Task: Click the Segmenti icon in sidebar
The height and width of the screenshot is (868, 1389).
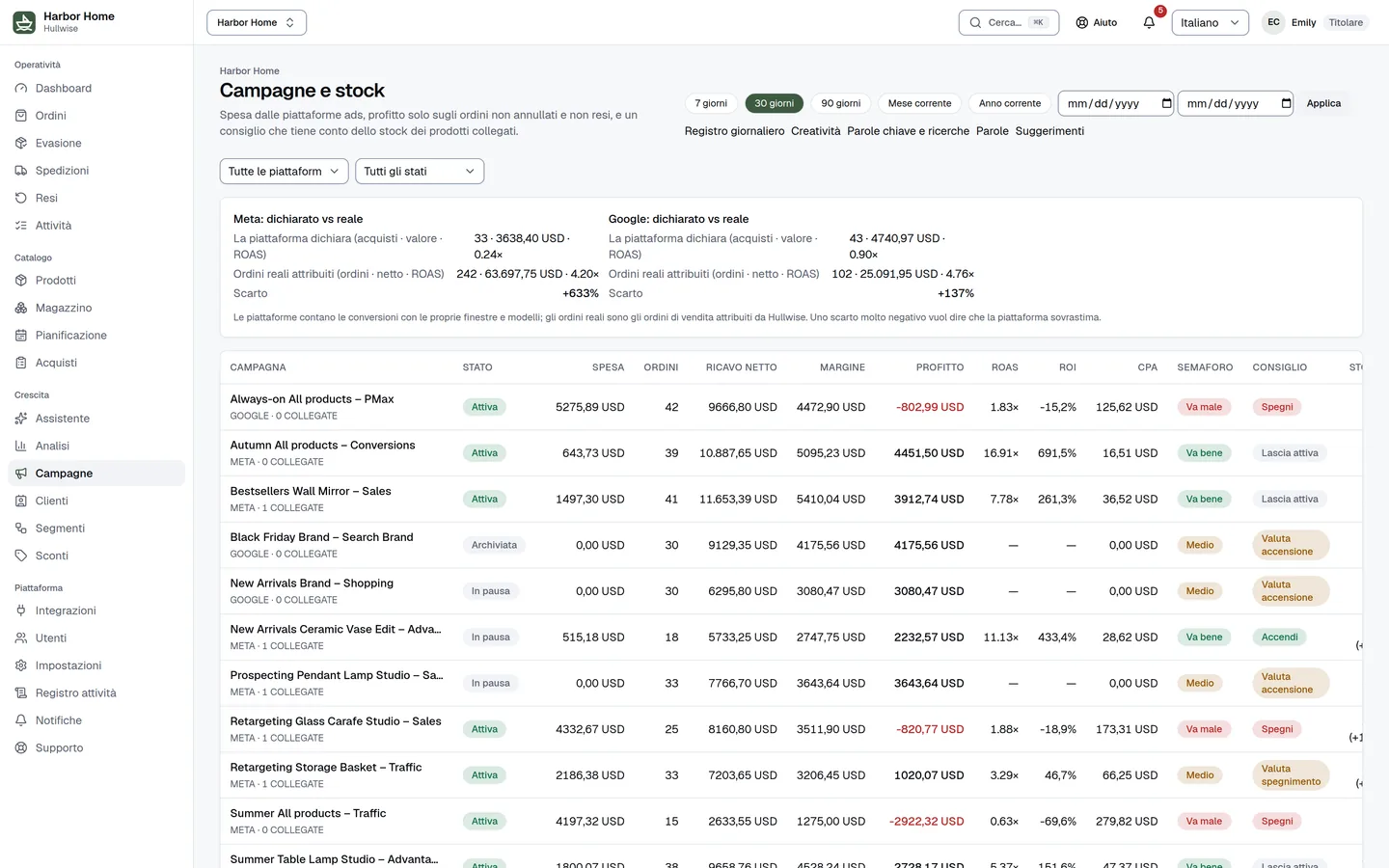Action: [21, 529]
